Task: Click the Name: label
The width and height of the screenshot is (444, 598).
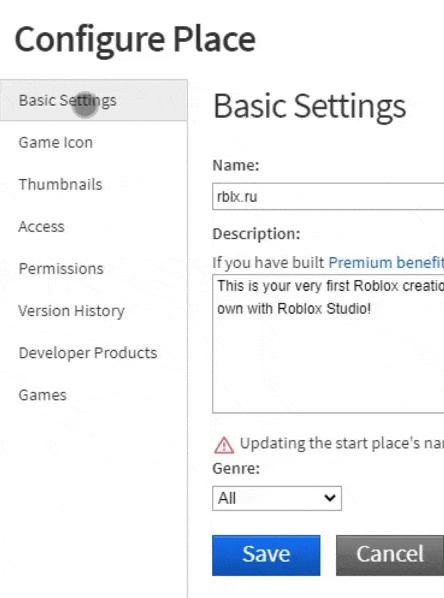Action: [x=236, y=165]
